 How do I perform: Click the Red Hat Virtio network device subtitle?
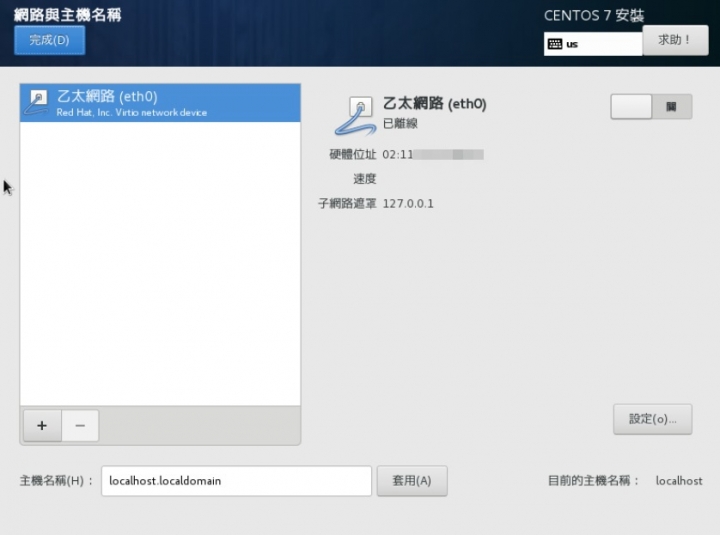tap(132, 113)
